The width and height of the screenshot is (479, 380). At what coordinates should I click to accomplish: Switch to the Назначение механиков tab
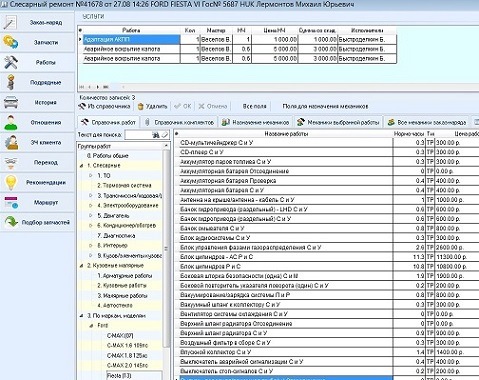click(256, 122)
